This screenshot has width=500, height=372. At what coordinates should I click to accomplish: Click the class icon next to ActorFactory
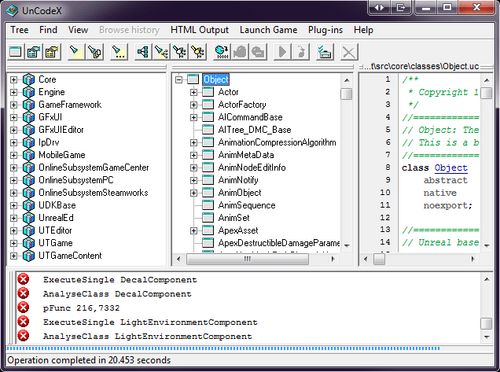(x=208, y=105)
